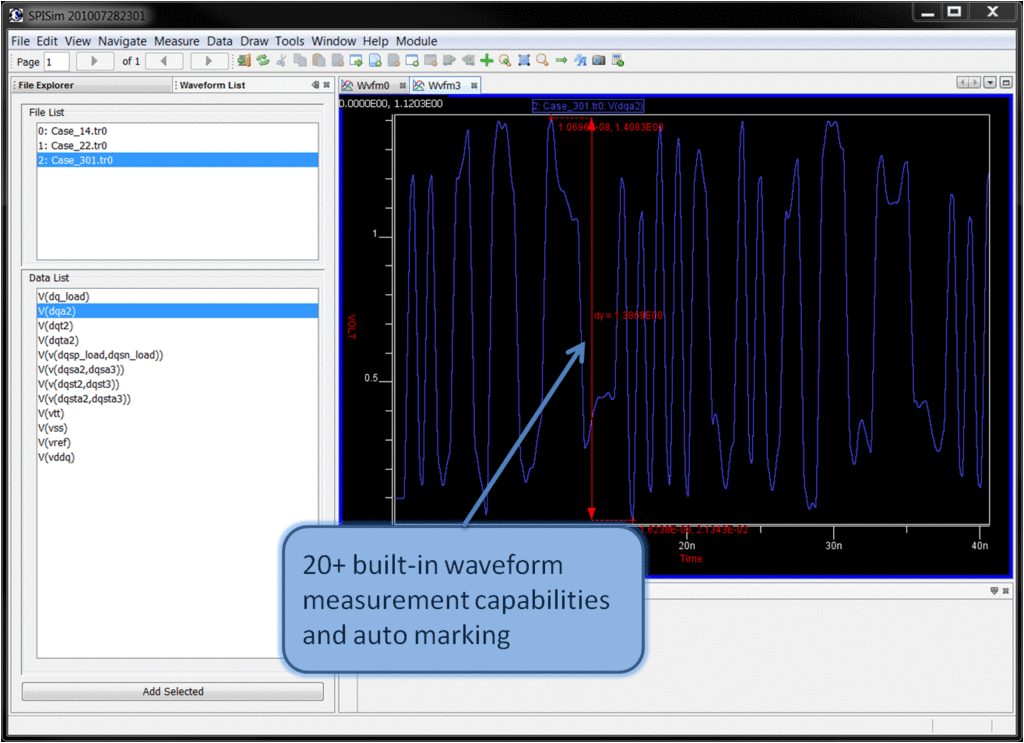Image resolution: width=1024 pixels, height=743 pixels.
Task: Click the Page number input field
Action: click(56, 62)
